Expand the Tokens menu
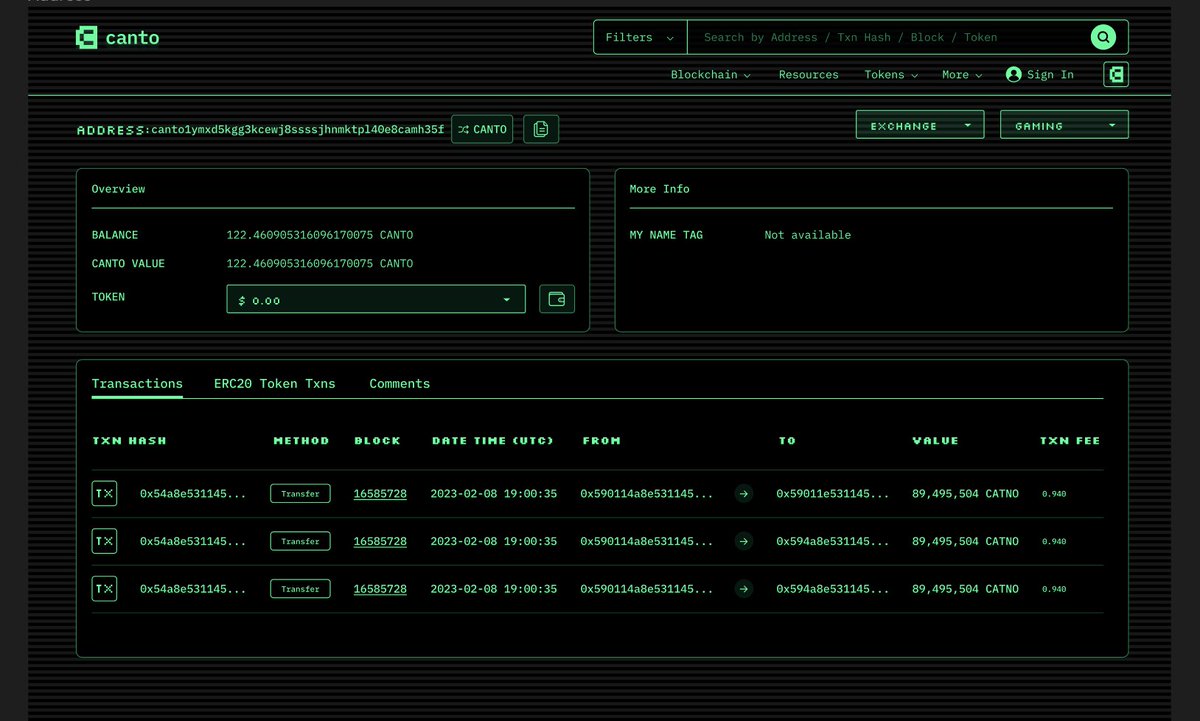 point(891,75)
